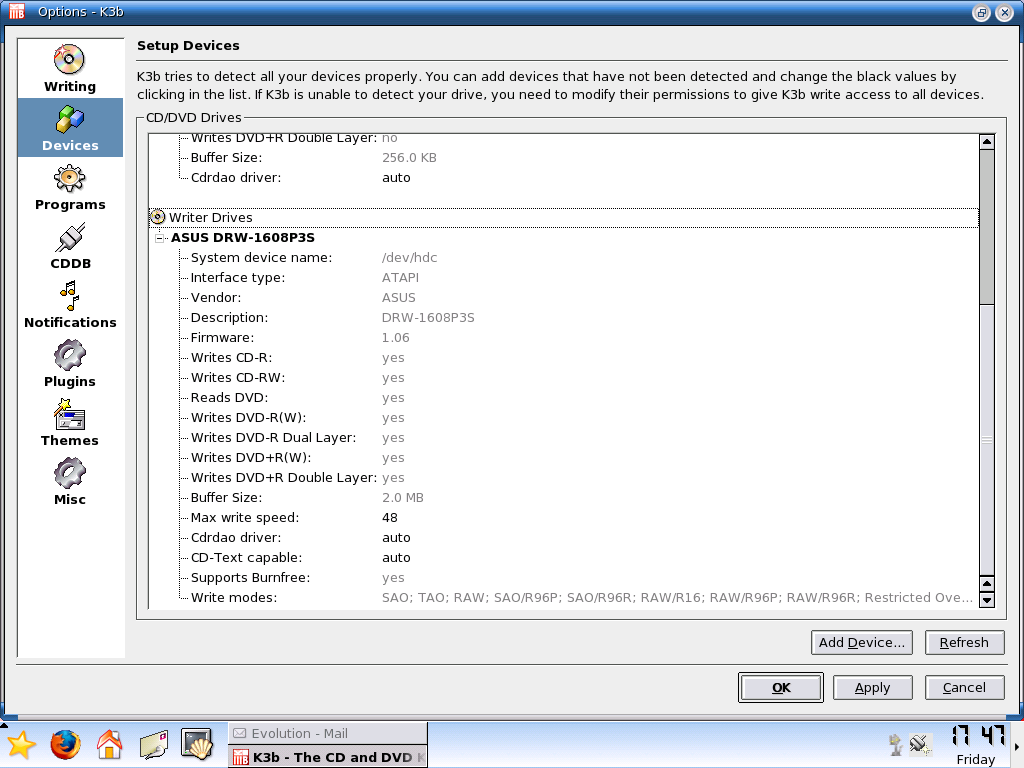The image size is (1024, 768).
Task: Open the CDDB settings section
Action: coord(70,246)
